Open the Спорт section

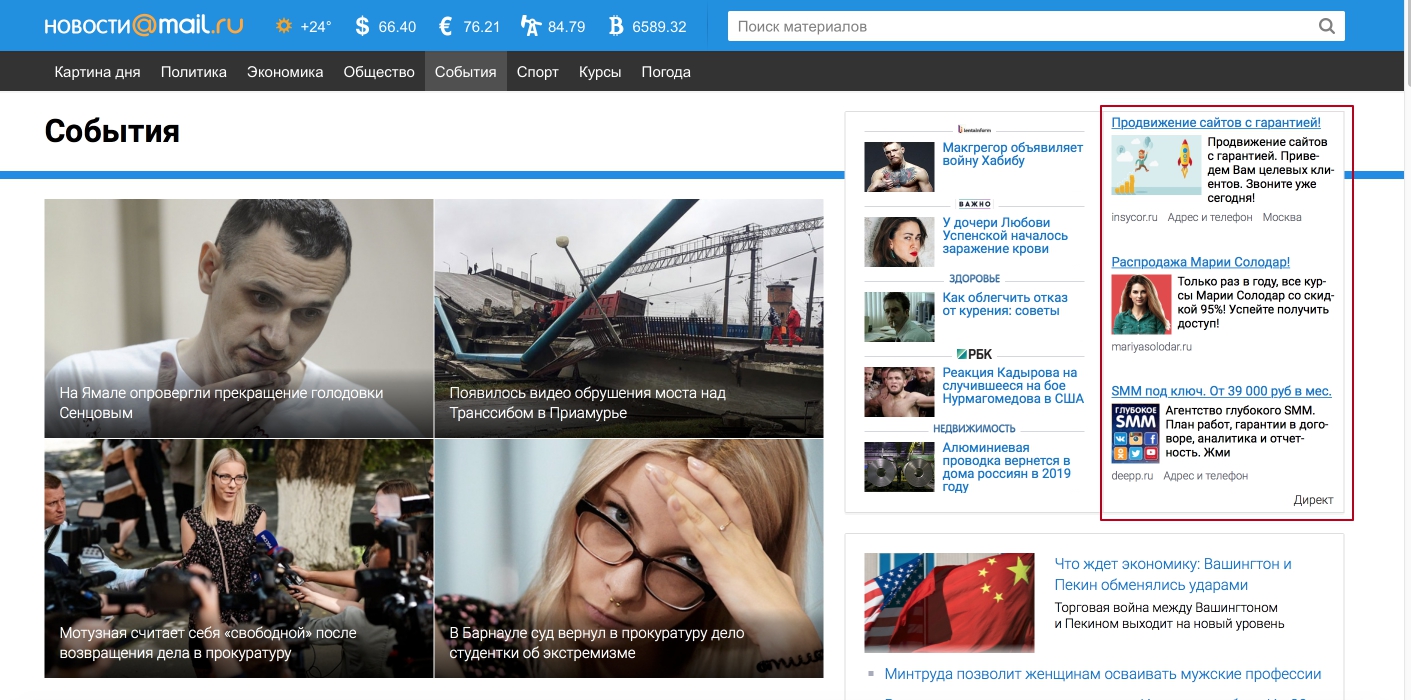point(538,72)
